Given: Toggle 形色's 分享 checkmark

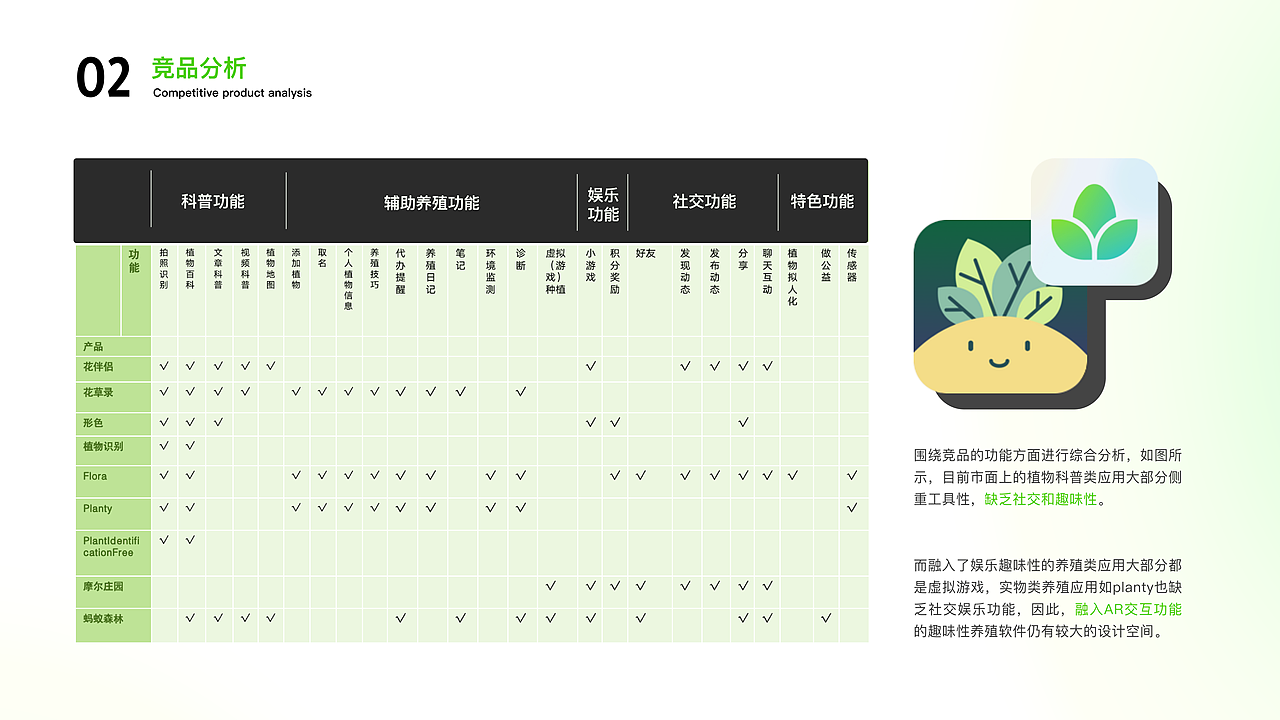Looking at the screenshot, I should (x=742, y=422).
